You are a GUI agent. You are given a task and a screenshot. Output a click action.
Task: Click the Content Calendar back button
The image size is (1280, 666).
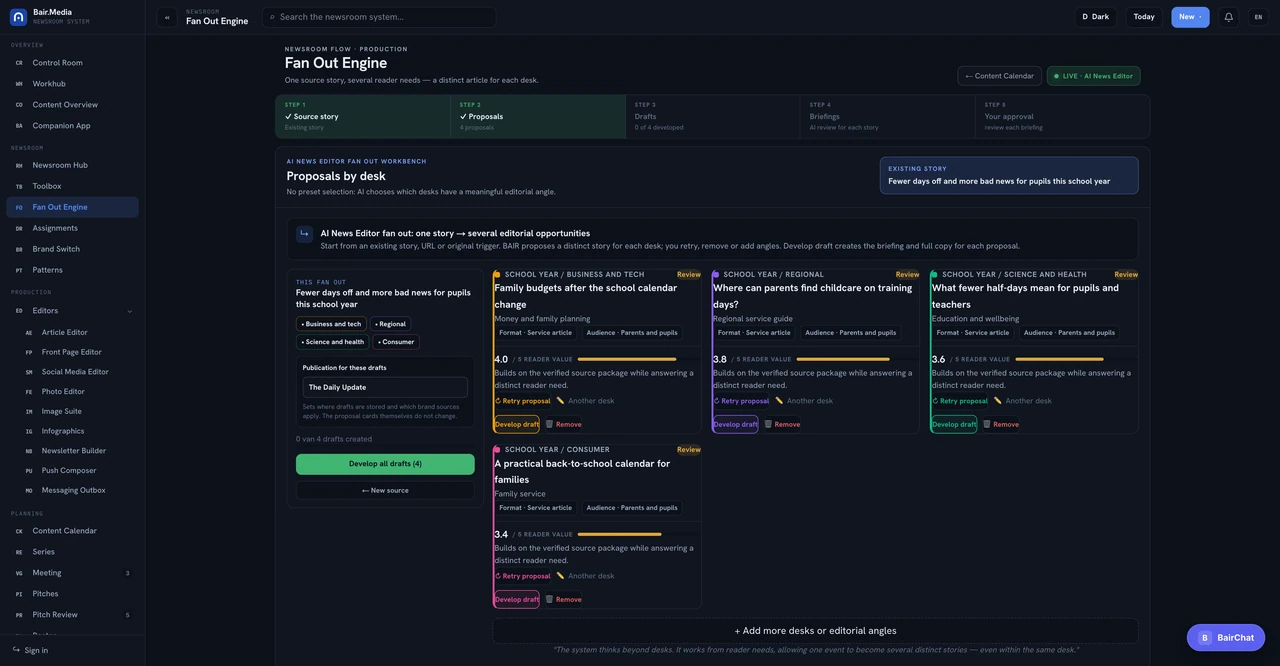999,76
